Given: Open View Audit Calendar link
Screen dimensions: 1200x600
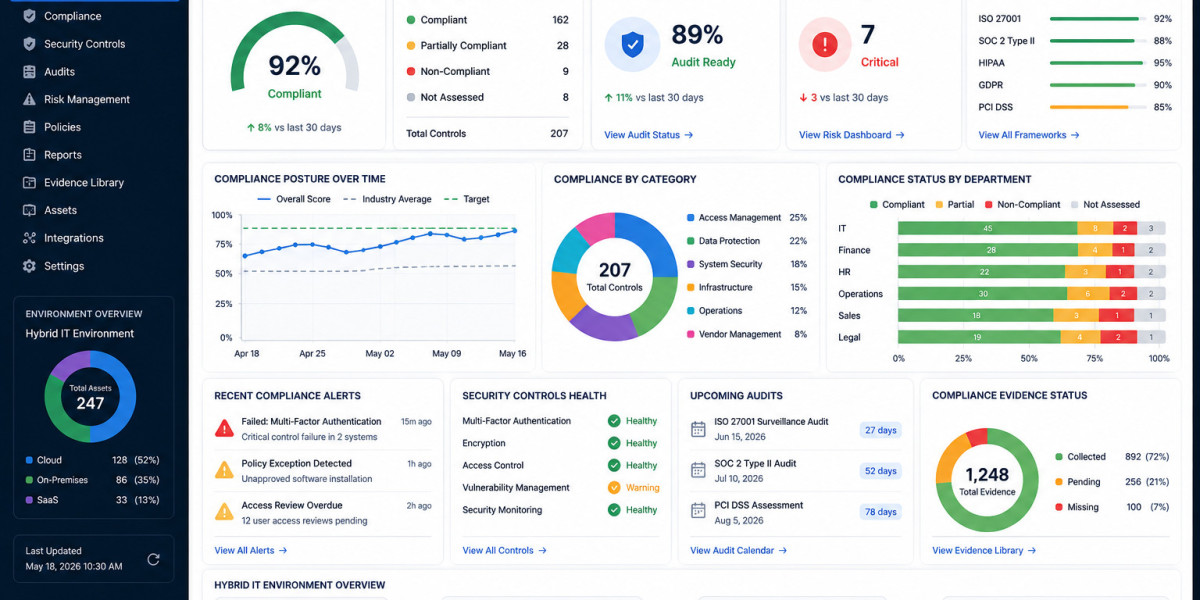Looking at the screenshot, I should click(x=738, y=550).
